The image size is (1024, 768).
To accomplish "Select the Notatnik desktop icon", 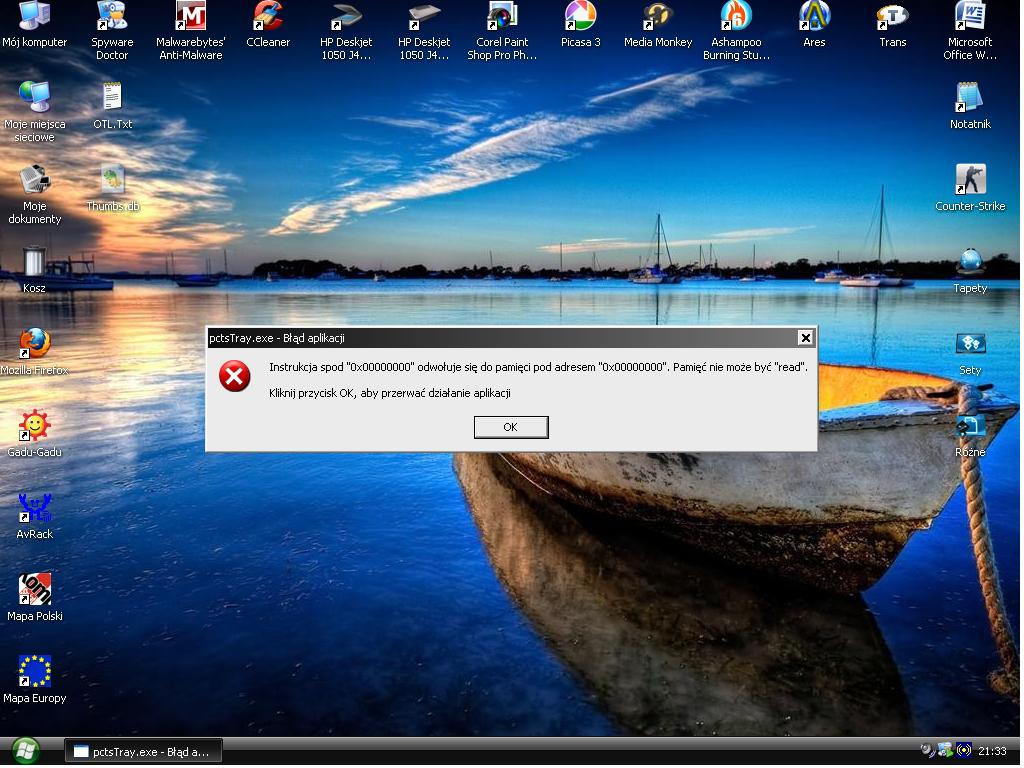I will click(x=970, y=99).
